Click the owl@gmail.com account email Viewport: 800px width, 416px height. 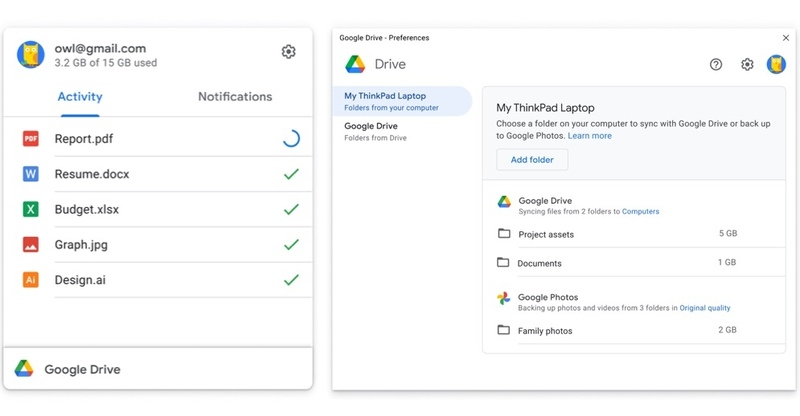point(100,48)
